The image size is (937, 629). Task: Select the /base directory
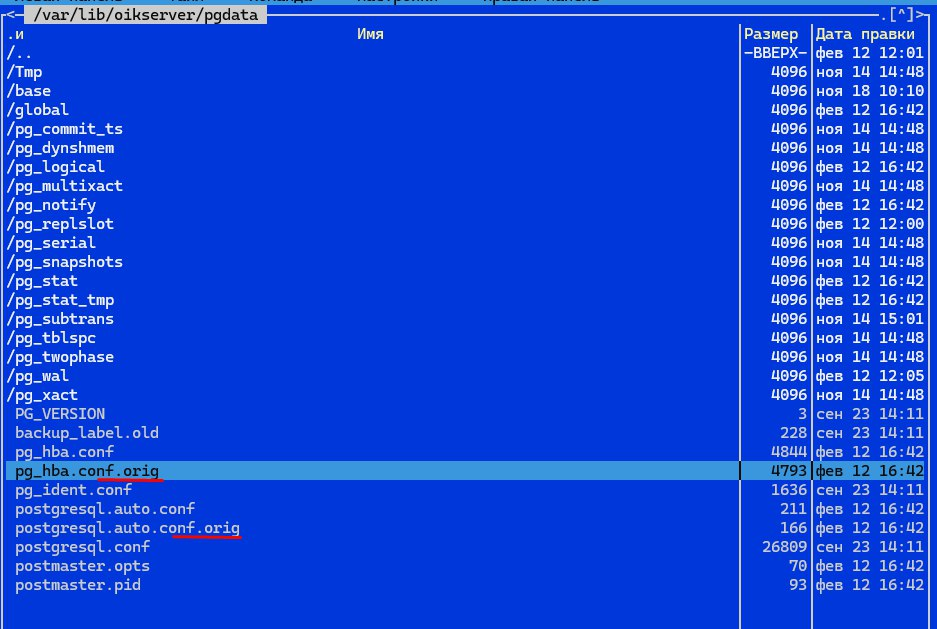coord(29,91)
